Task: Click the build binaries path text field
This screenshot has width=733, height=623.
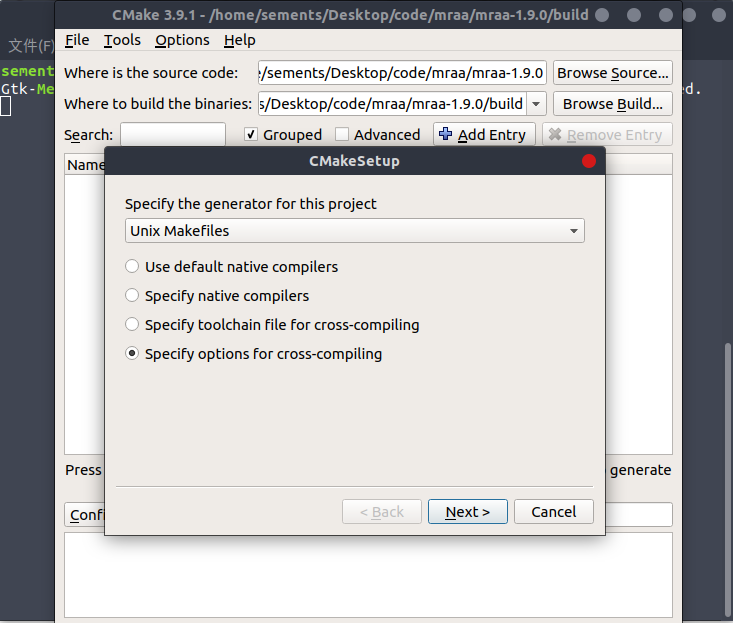Action: click(x=392, y=104)
